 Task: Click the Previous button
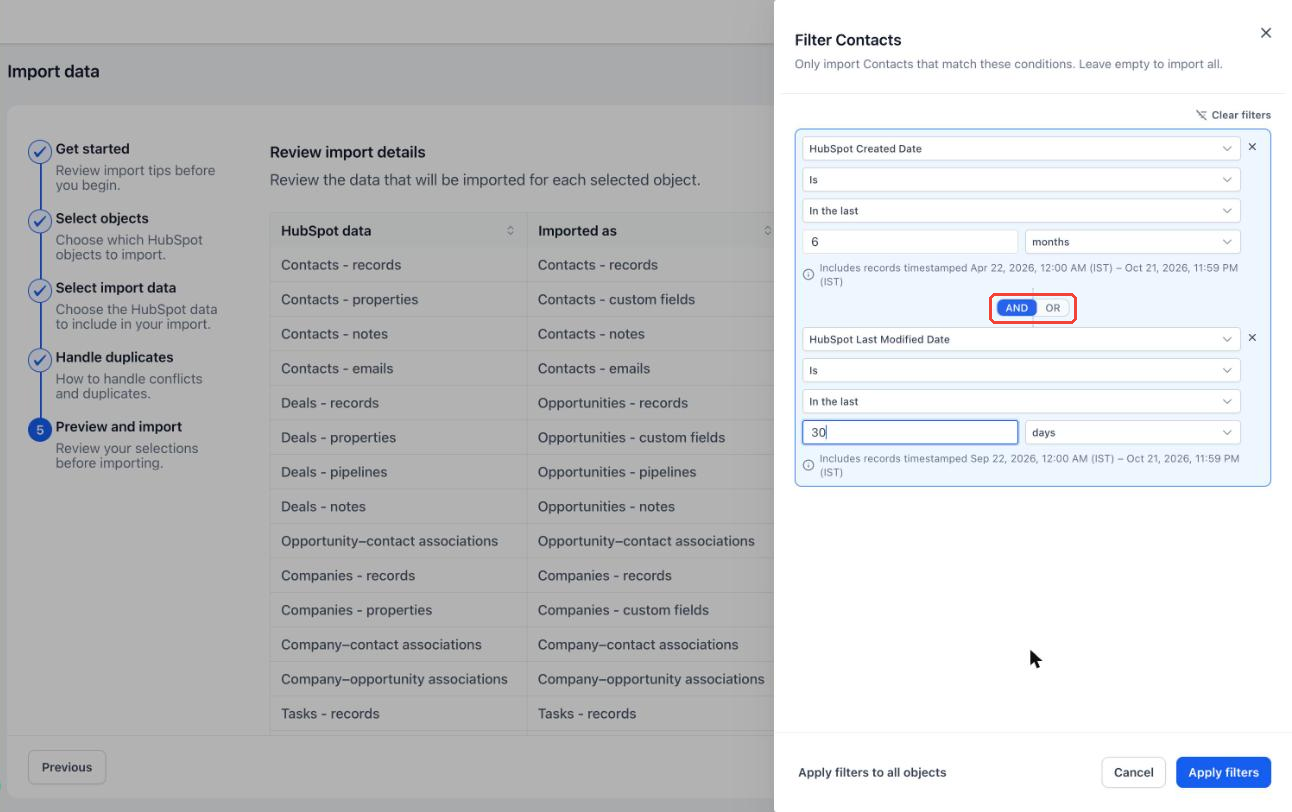point(67,767)
